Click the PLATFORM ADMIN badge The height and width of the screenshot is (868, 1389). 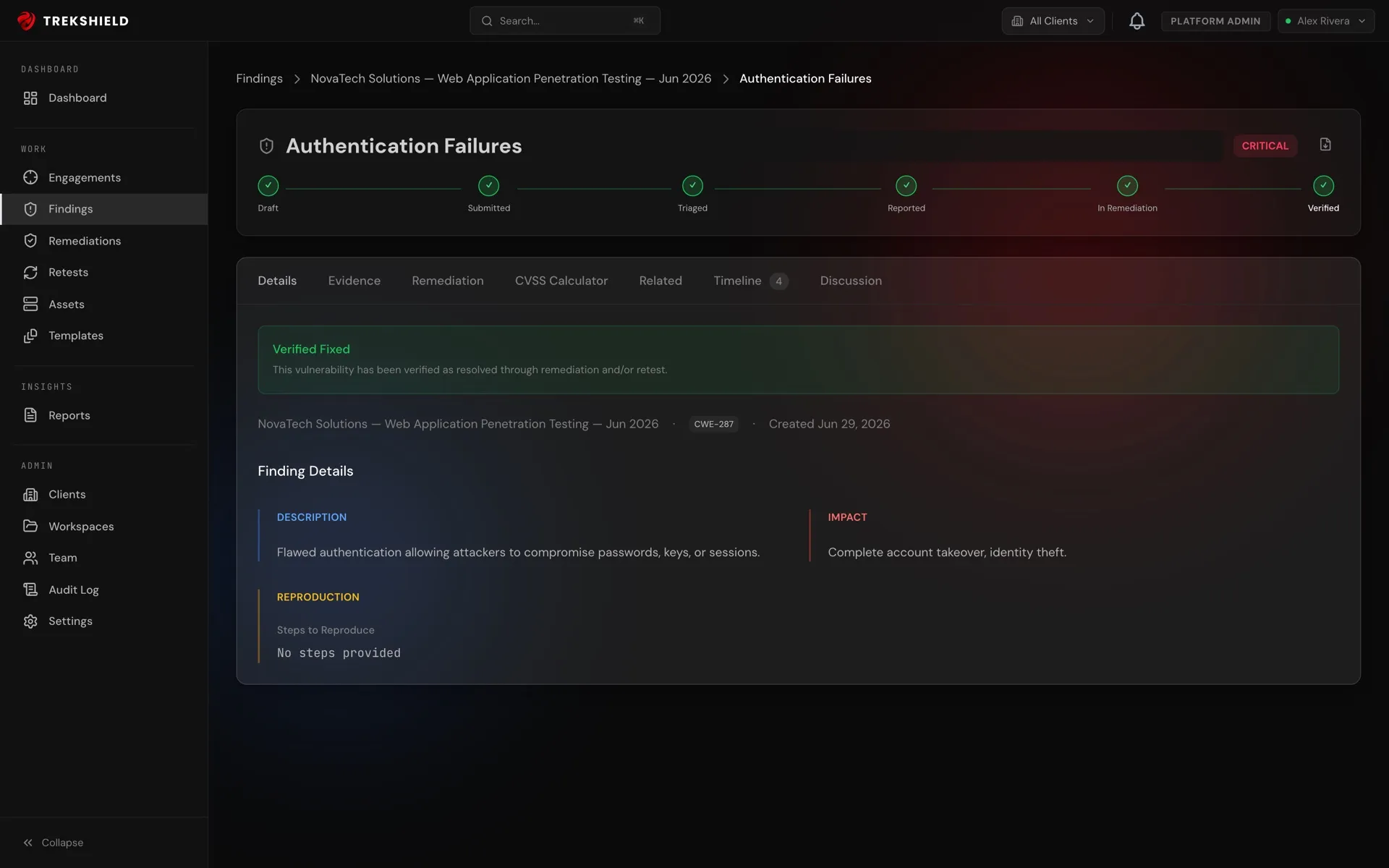[x=1215, y=21]
